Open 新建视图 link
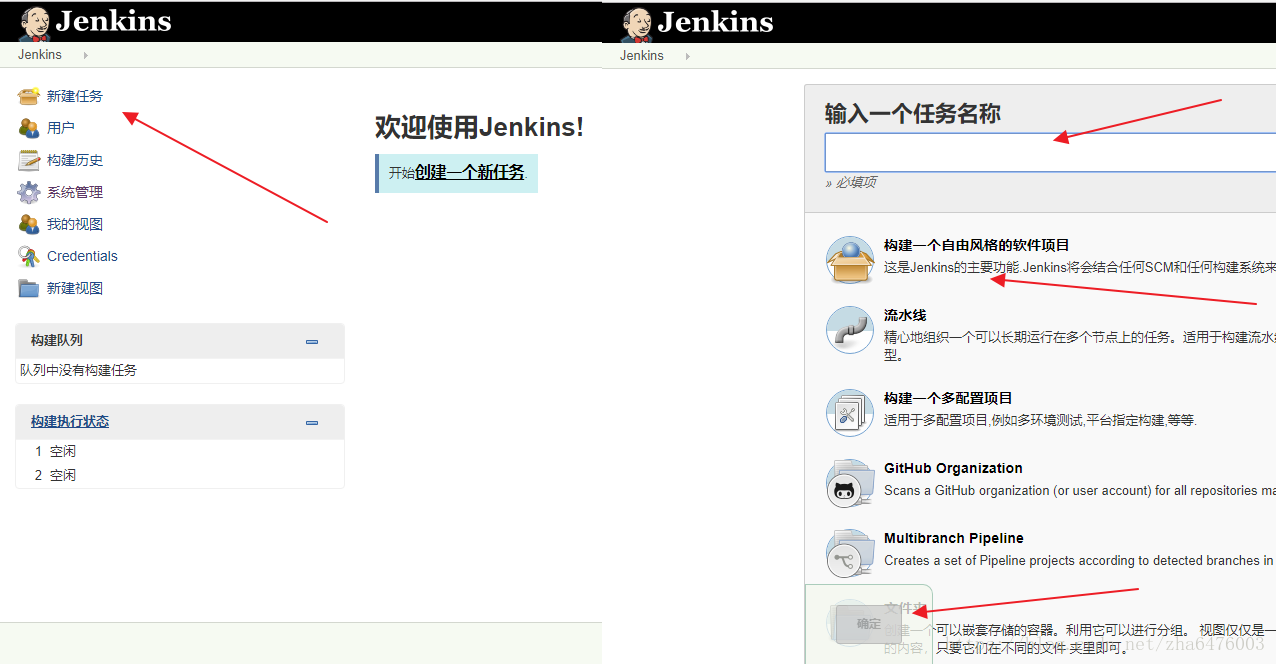The width and height of the screenshot is (1276, 664). click(75, 288)
